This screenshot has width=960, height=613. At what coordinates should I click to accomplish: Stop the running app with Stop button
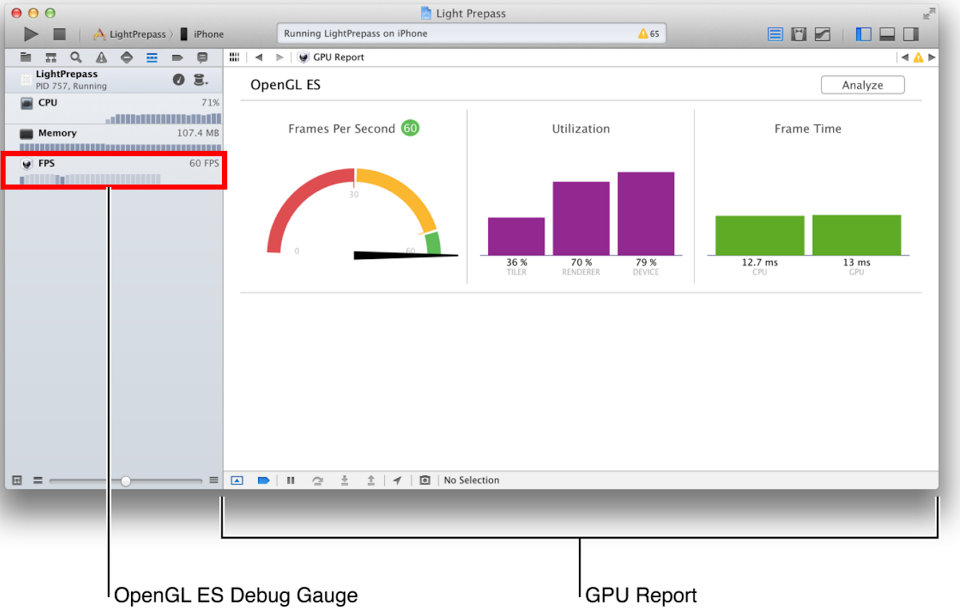tap(59, 34)
